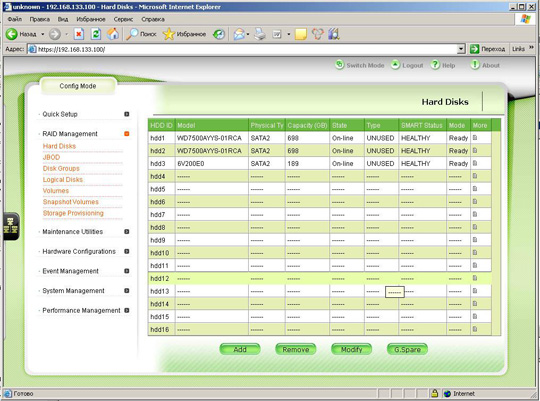Viewport: 540px width, 401px height.
Task: Open More details icon for hdd3
Action: coord(475,163)
